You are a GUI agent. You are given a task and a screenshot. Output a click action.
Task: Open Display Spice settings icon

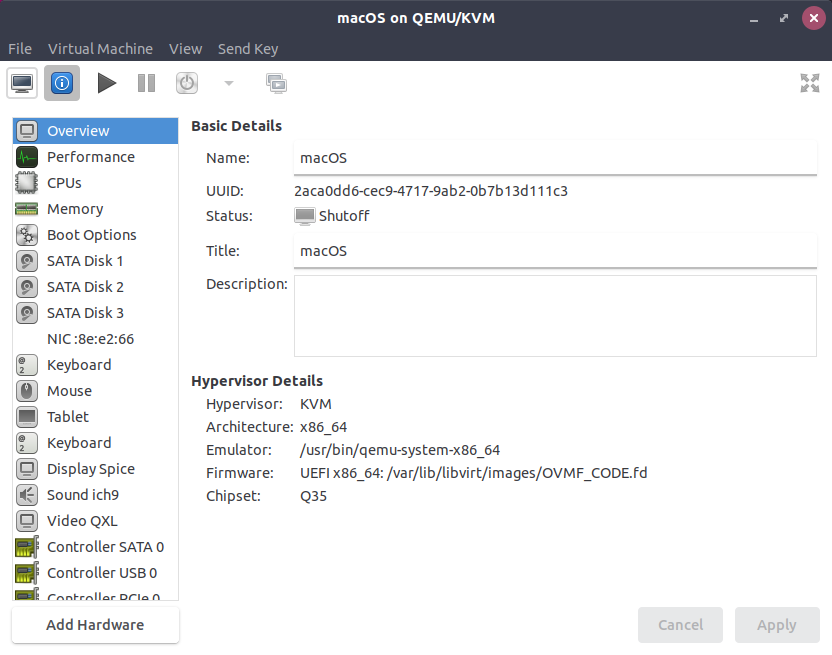coord(27,469)
